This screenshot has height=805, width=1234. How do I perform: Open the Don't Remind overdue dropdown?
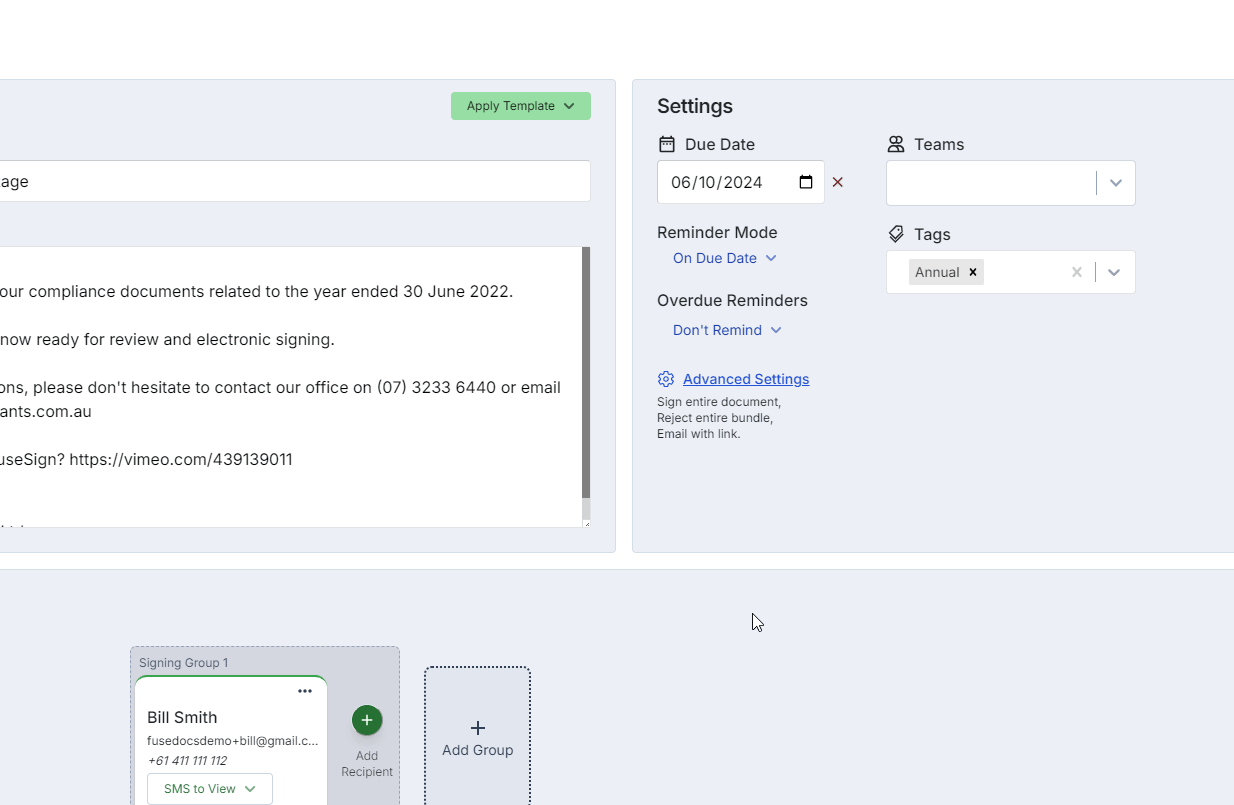[x=727, y=330]
